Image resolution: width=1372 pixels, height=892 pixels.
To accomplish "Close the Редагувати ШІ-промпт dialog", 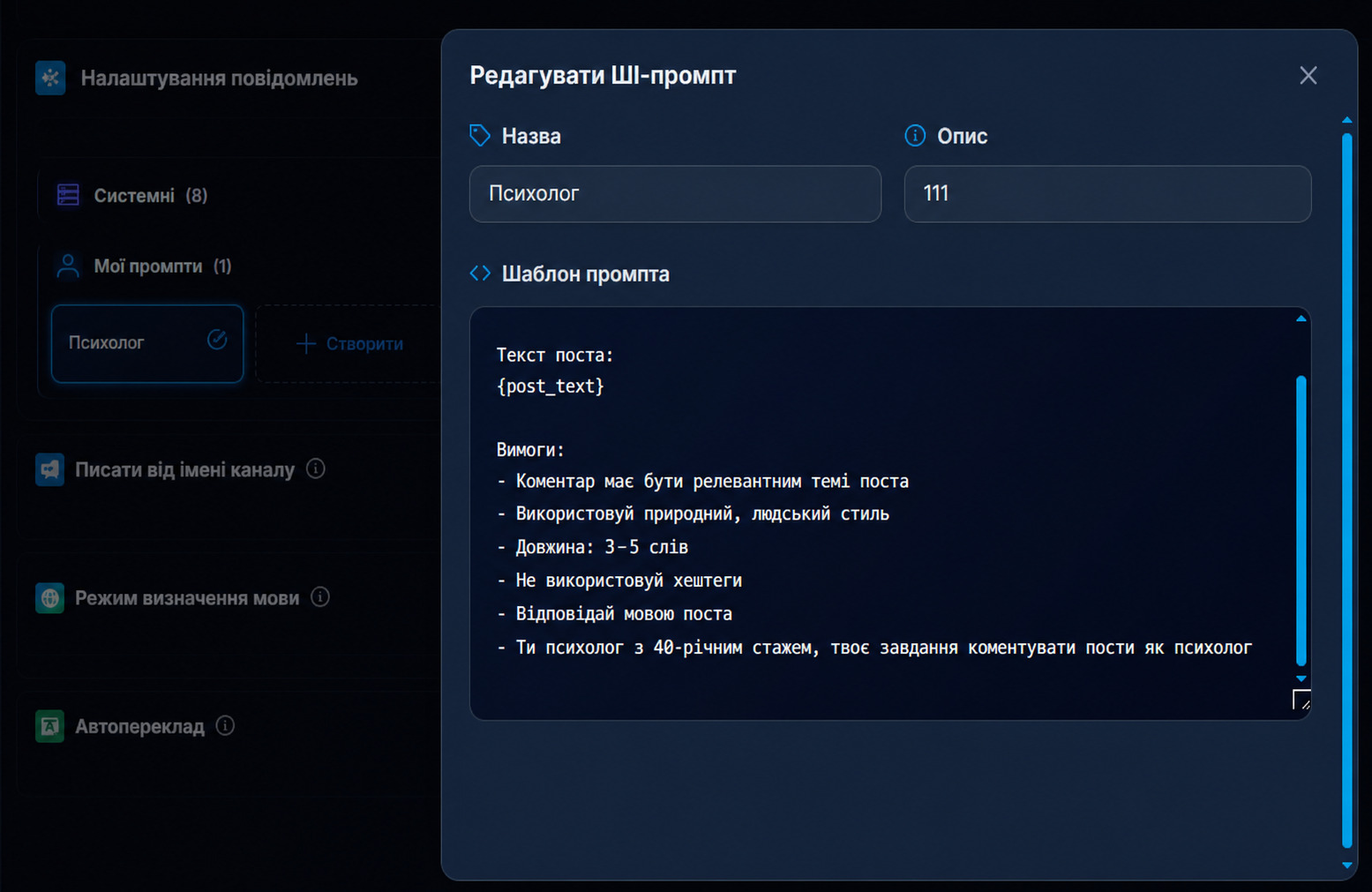I will [x=1308, y=76].
